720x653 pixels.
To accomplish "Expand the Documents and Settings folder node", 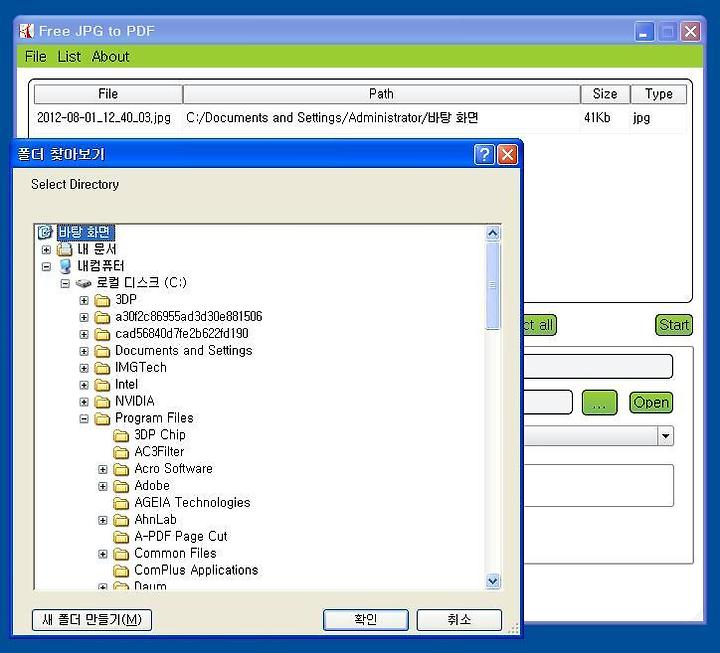I will pos(84,351).
